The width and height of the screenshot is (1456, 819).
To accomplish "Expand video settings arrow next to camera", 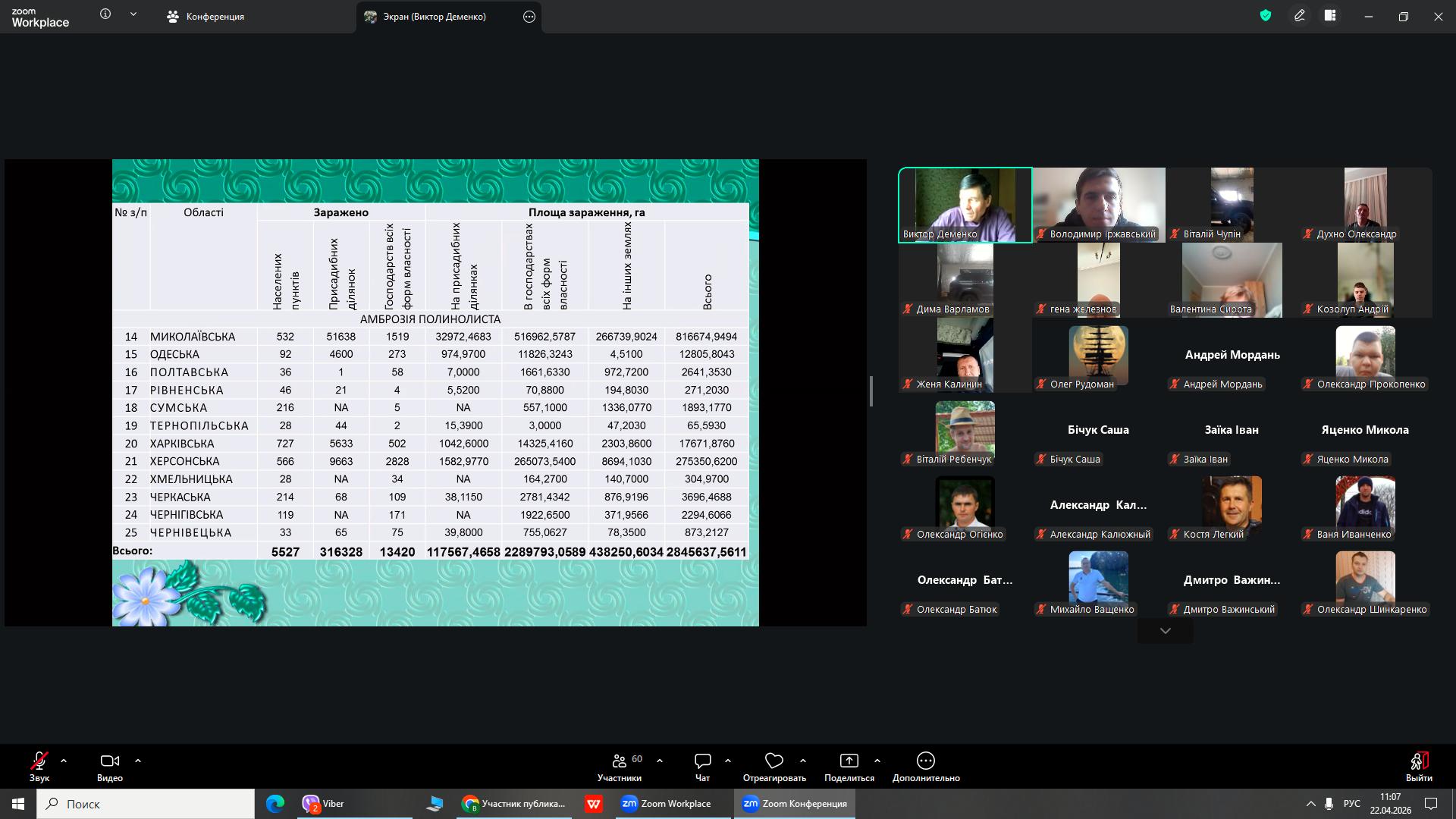I will (138, 761).
